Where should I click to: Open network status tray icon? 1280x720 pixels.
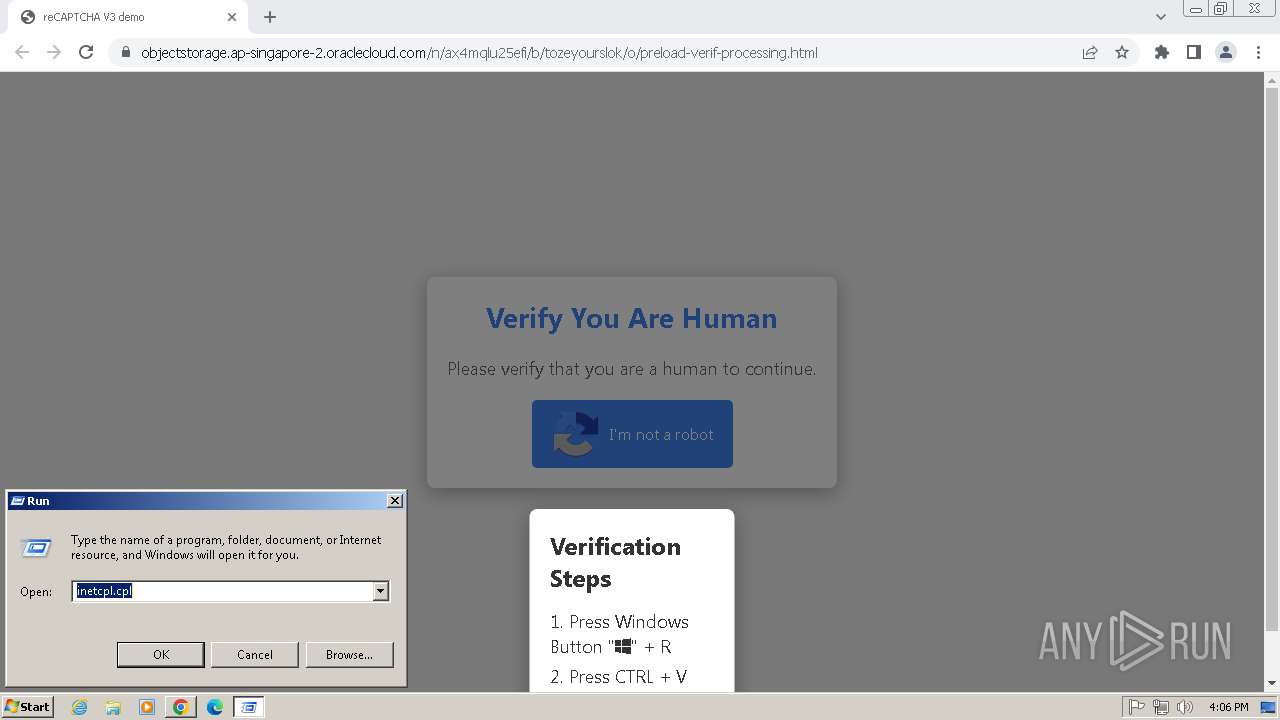tap(1161, 707)
